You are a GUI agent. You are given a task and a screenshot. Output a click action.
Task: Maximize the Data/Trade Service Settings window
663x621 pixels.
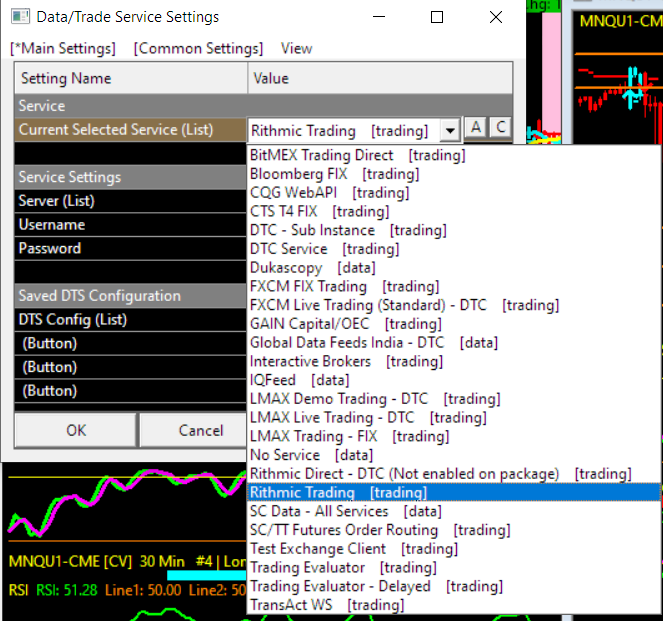pyautogui.click(x=437, y=17)
